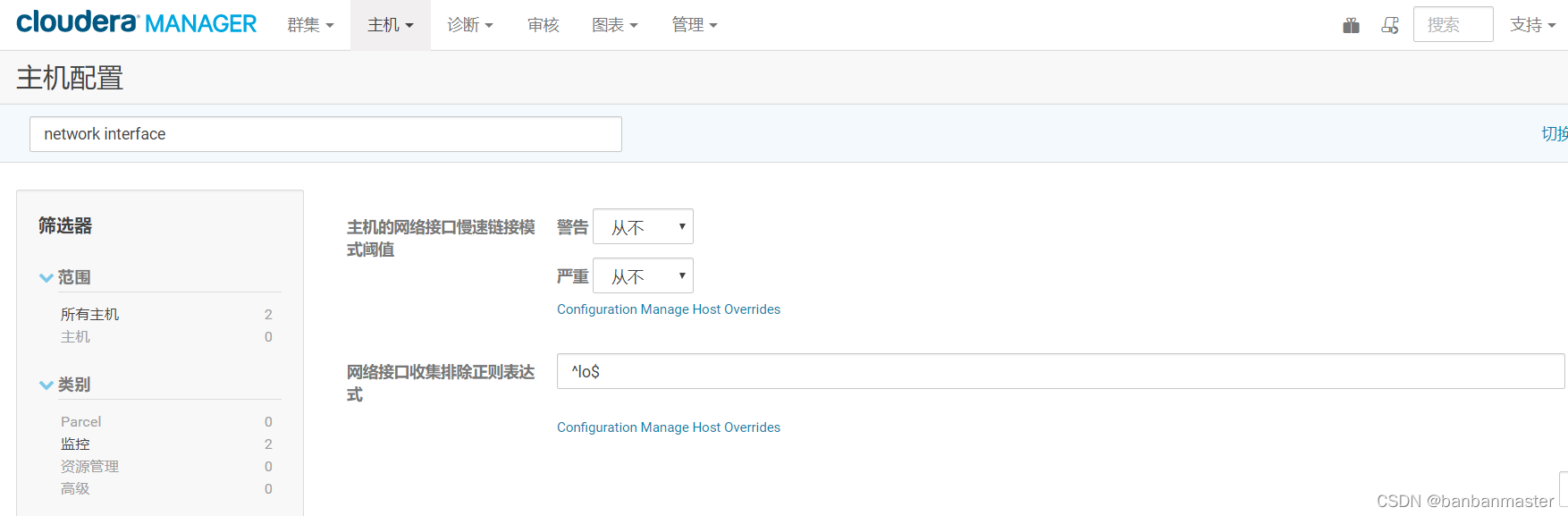Open the 支持 menu
Viewport: 1568px width, 516px height.
click(x=1532, y=25)
